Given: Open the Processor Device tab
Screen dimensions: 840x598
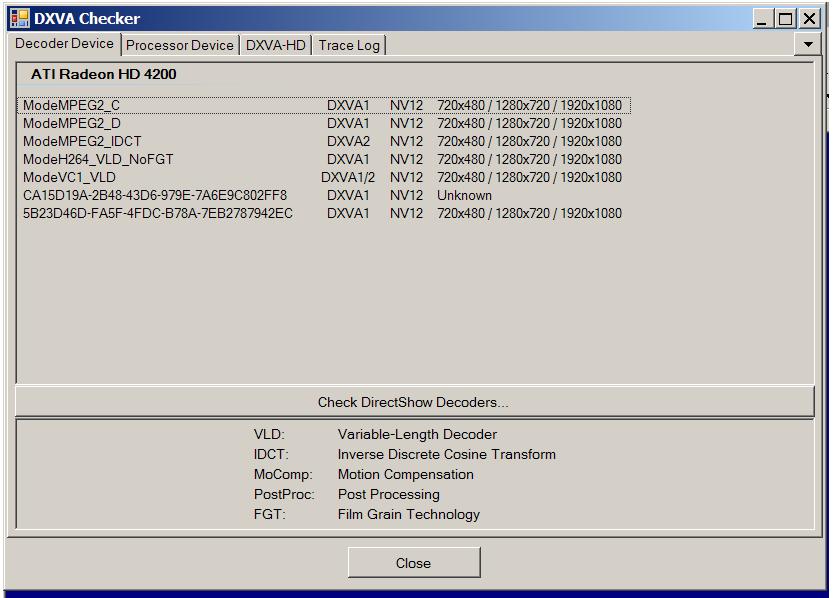Looking at the screenshot, I should click(180, 46).
